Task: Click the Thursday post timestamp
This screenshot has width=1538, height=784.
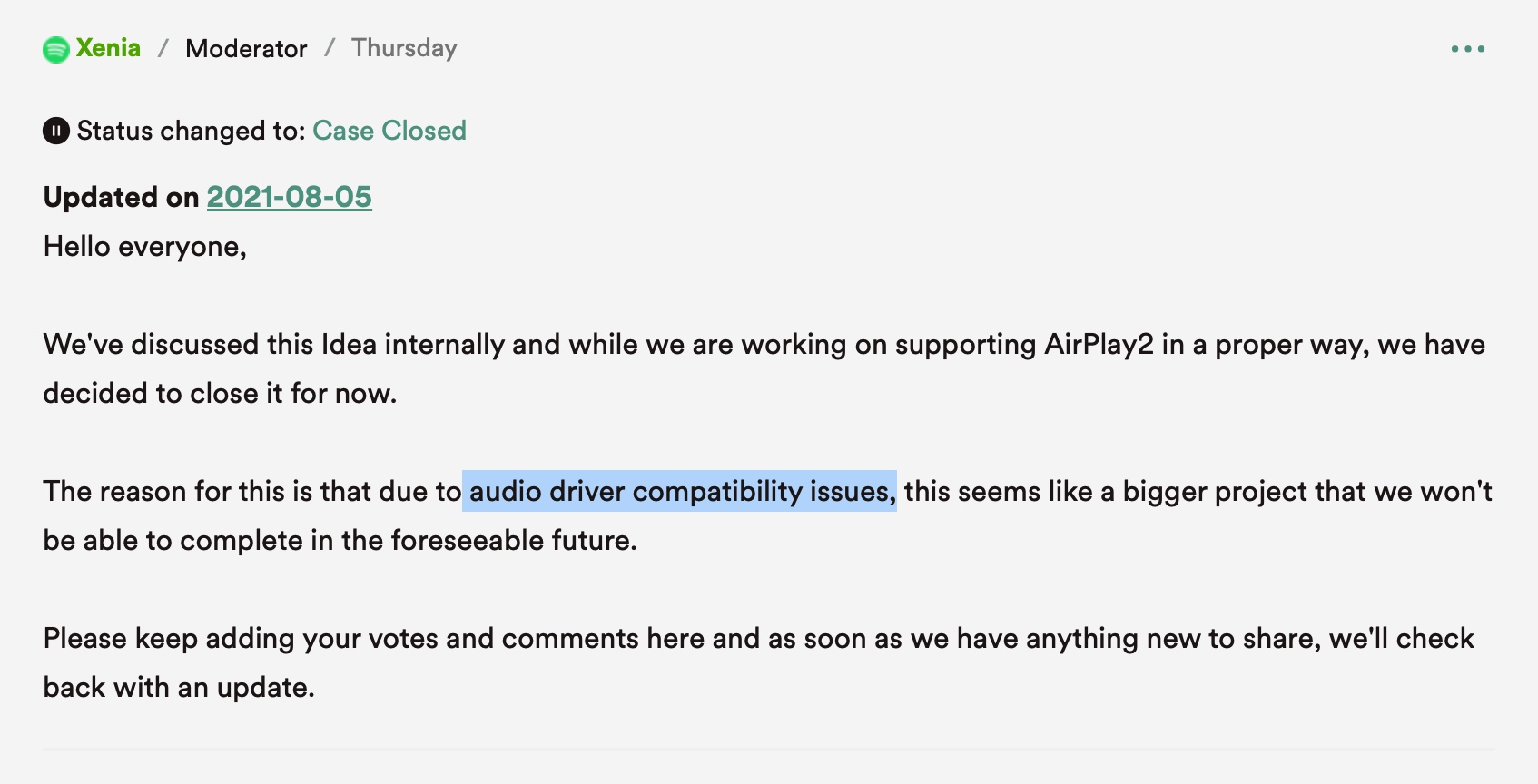Action: click(404, 48)
